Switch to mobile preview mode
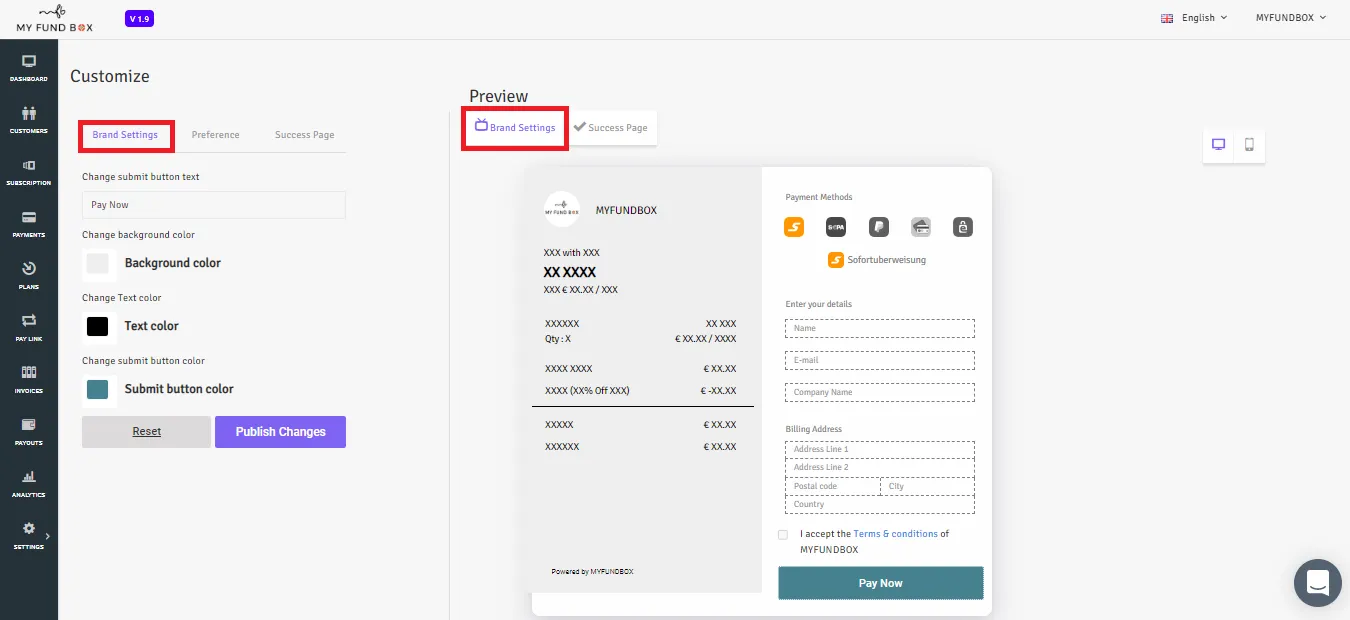 click(x=1249, y=145)
